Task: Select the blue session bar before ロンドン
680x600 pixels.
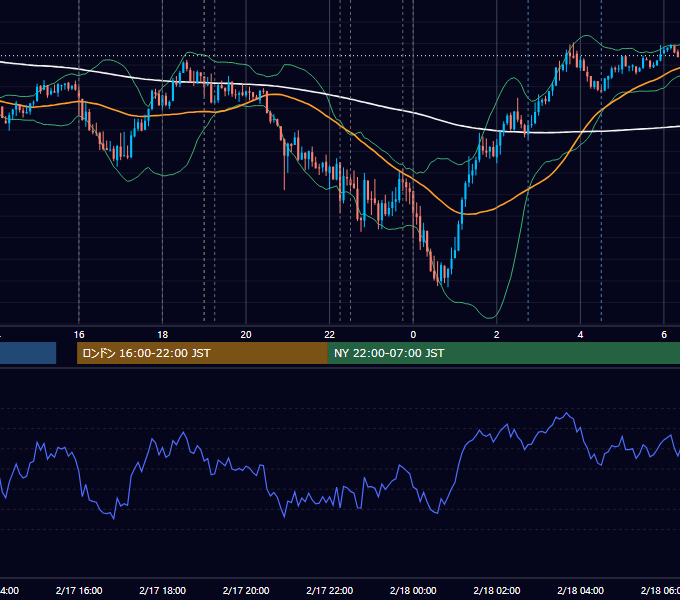Action: (28, 353)
